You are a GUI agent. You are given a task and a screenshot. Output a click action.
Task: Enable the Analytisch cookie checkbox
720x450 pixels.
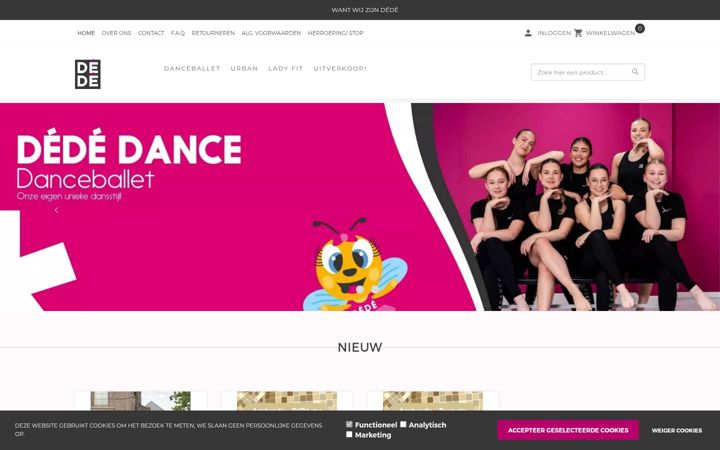403,424
